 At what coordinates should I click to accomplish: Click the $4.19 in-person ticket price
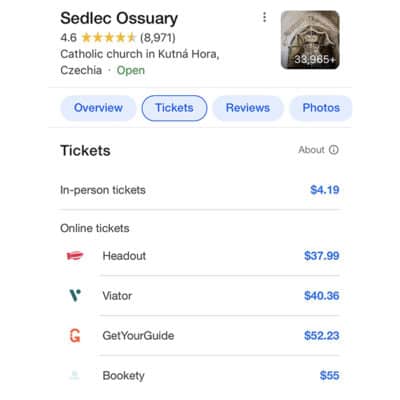[325, 190]
